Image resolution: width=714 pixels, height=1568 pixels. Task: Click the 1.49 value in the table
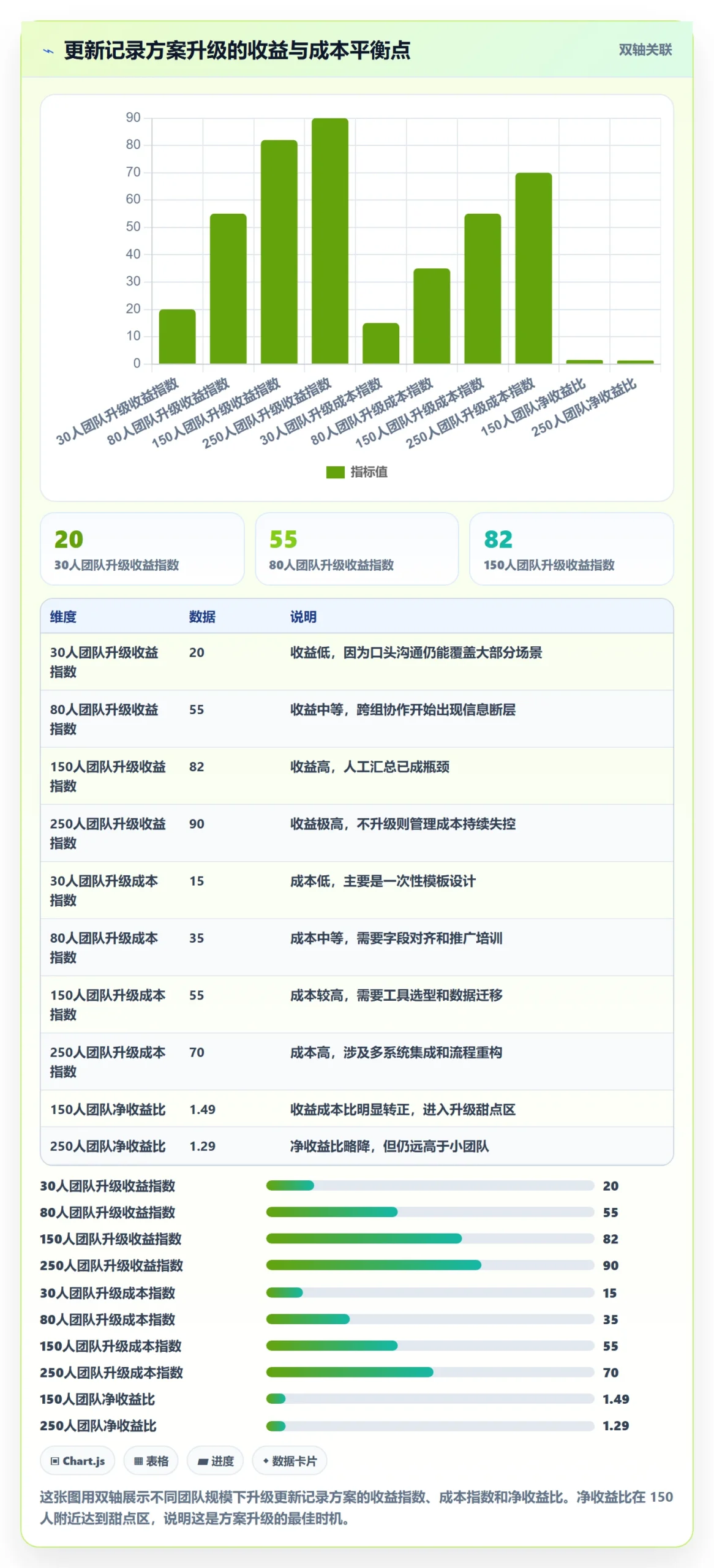point(202,1109)
